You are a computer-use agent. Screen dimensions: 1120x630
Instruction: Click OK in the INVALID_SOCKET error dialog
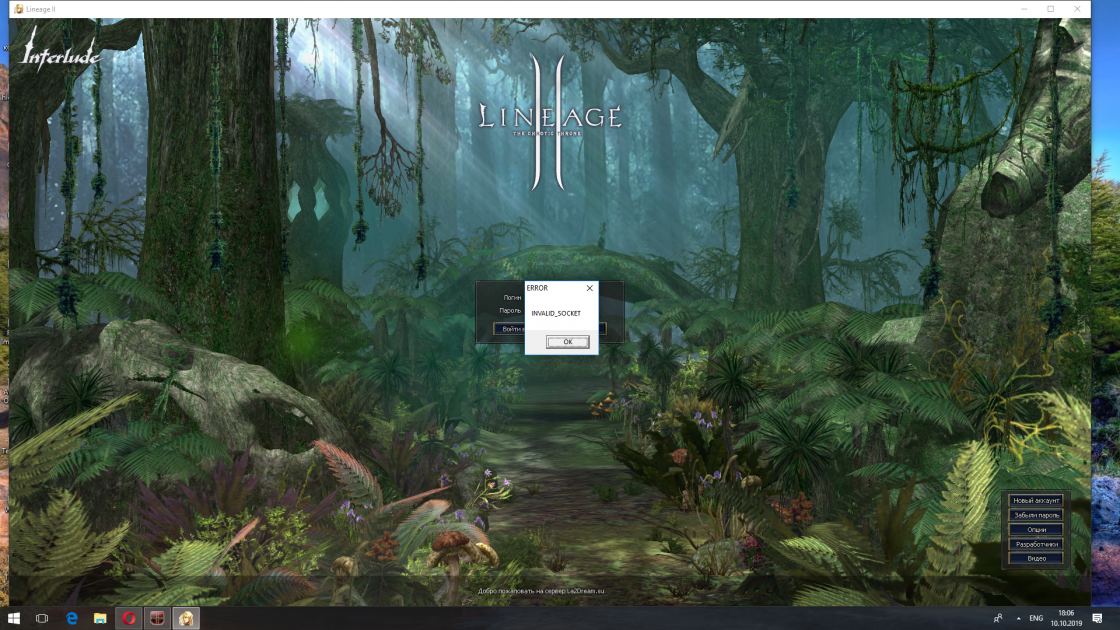567,342
